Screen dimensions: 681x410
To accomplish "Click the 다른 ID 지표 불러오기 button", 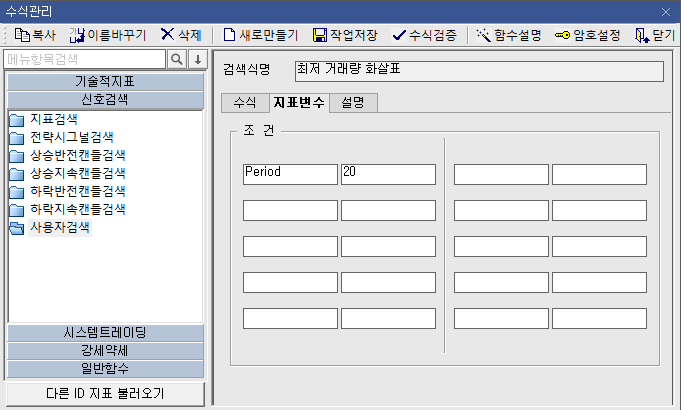I will coord(106,393).
